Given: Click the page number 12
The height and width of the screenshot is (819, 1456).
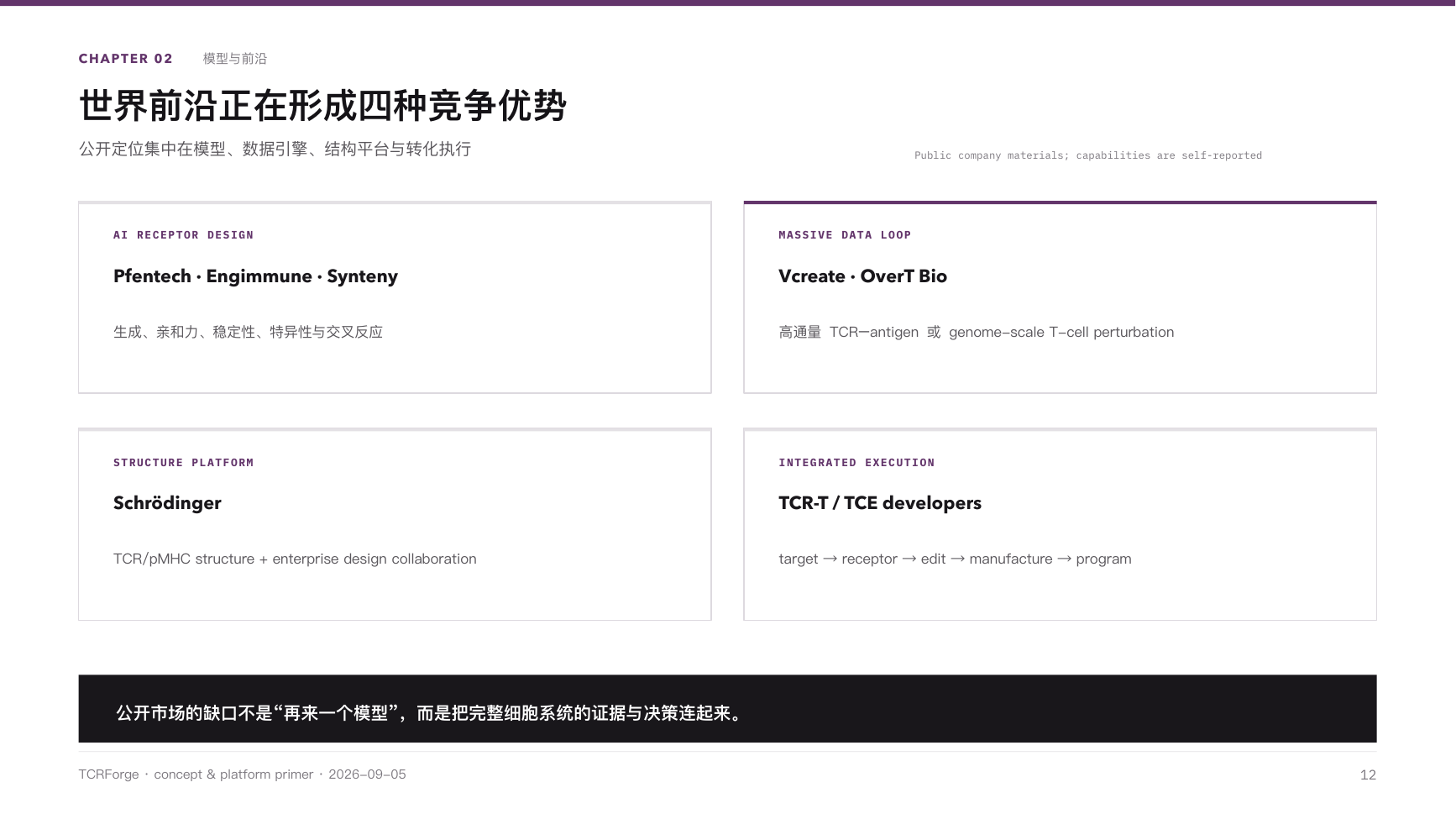Looking at the screenshot, I should click(1368, 775).
